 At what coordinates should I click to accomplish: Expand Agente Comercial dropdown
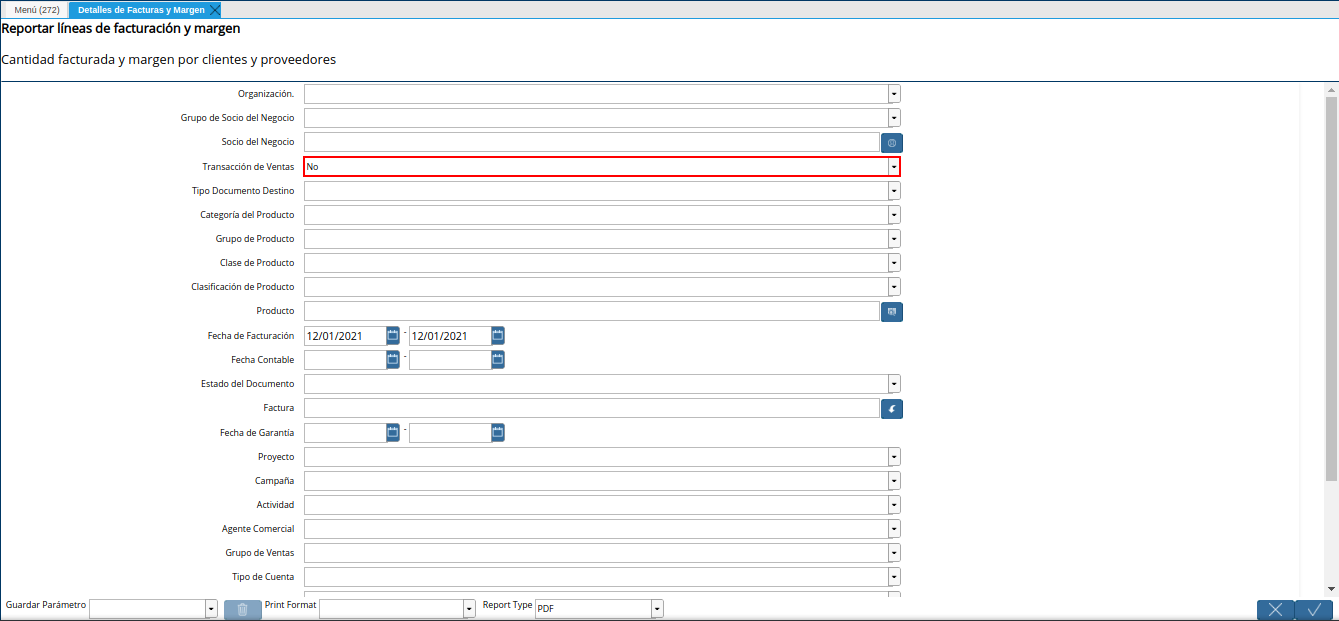pos(894,529)
